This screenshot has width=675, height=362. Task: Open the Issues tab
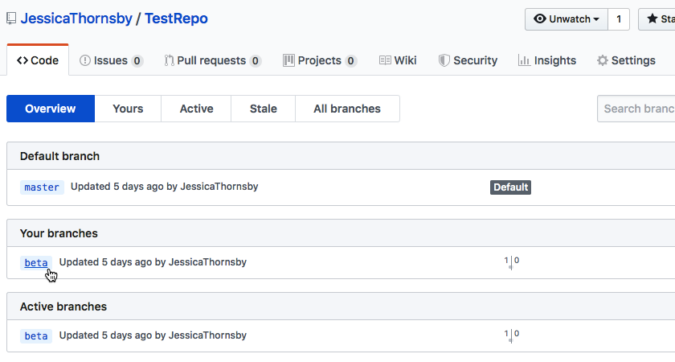(111, 60)
